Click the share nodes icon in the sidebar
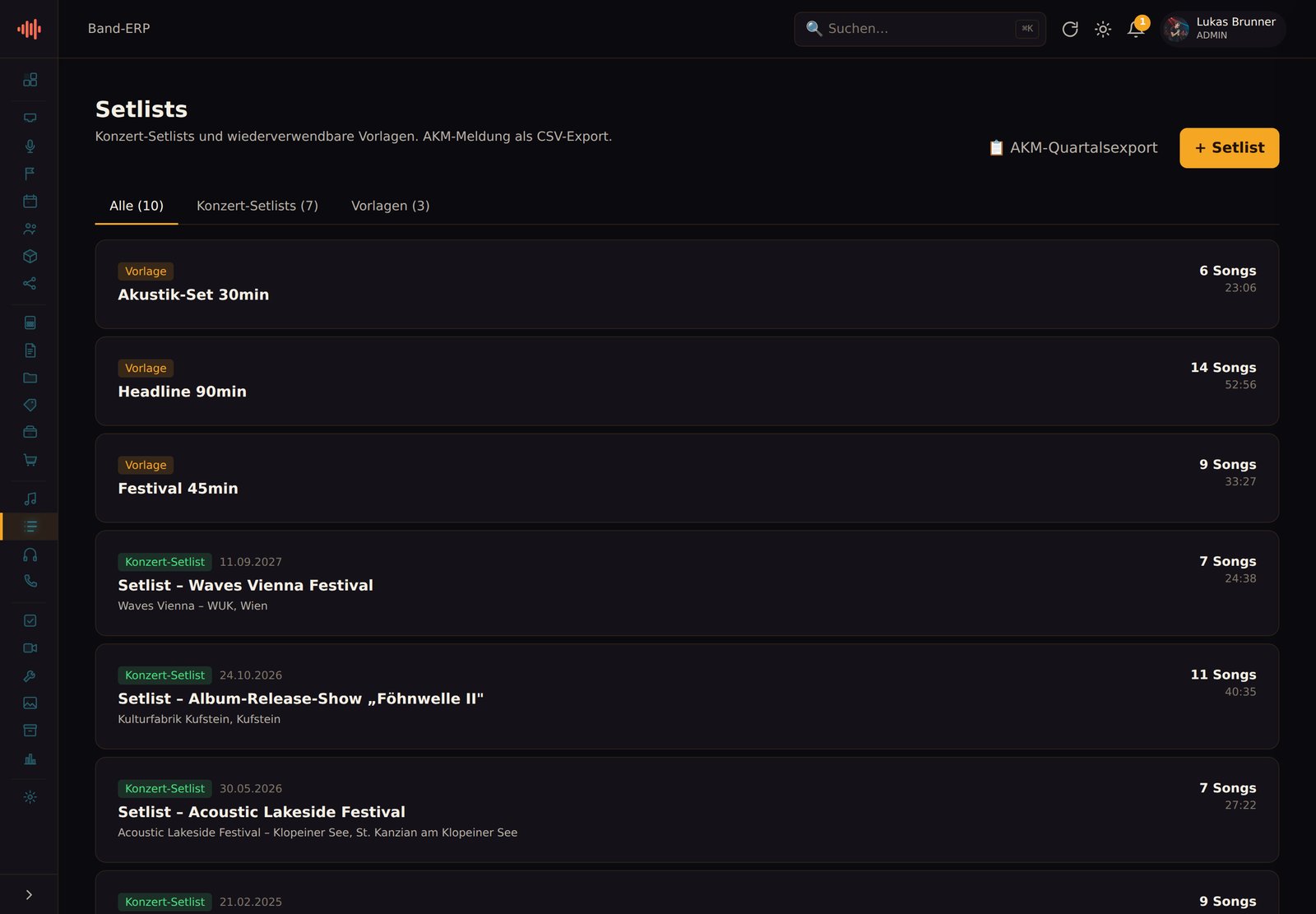 click(x=30, y=283)
